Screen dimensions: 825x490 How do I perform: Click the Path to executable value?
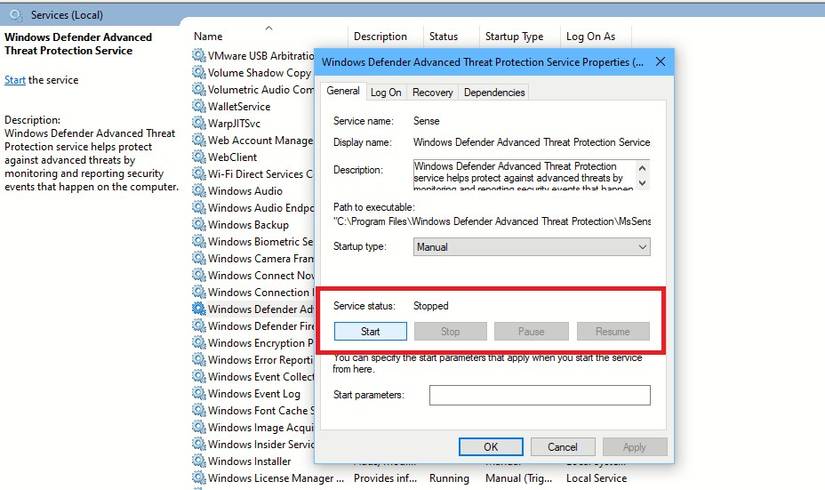(492, 221)
